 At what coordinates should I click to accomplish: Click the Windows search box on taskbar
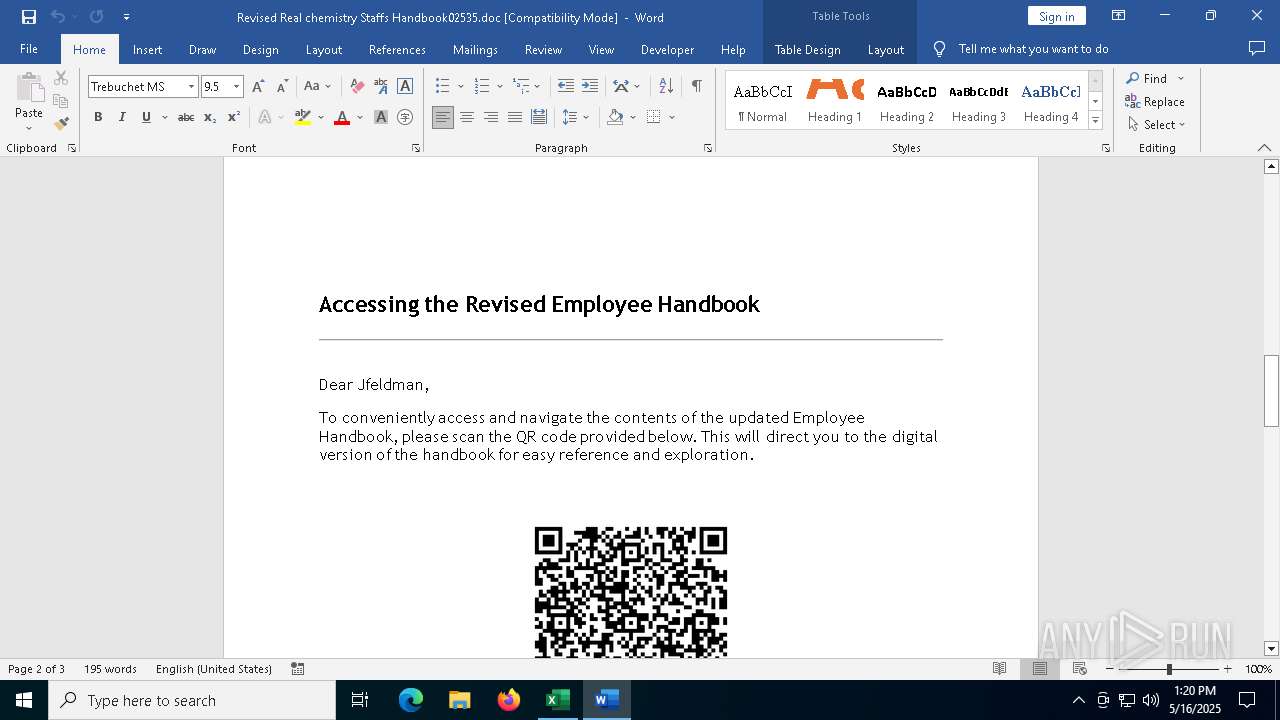[x=192, y=700]
